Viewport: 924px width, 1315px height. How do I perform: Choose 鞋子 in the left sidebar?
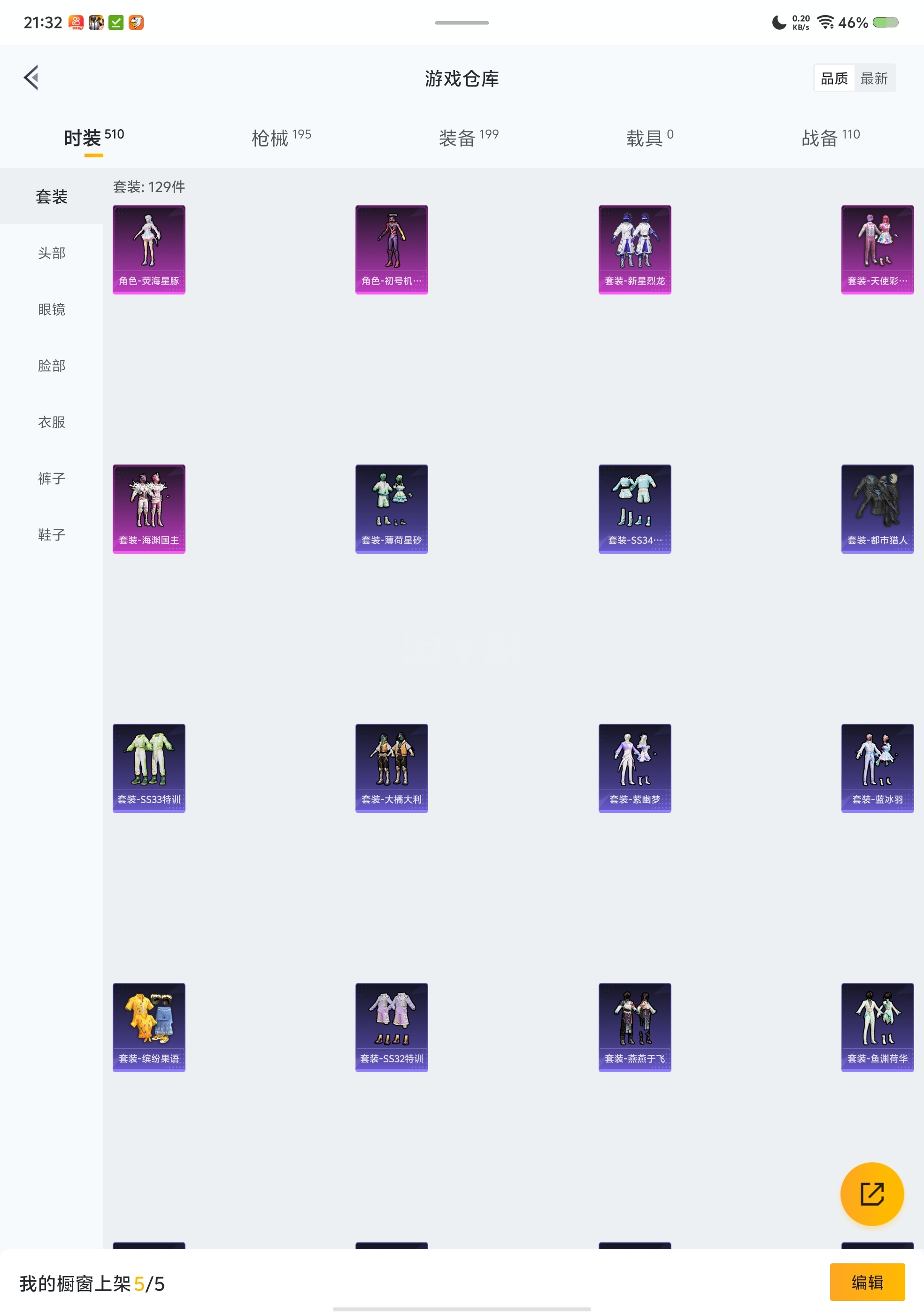pos(52,534)
